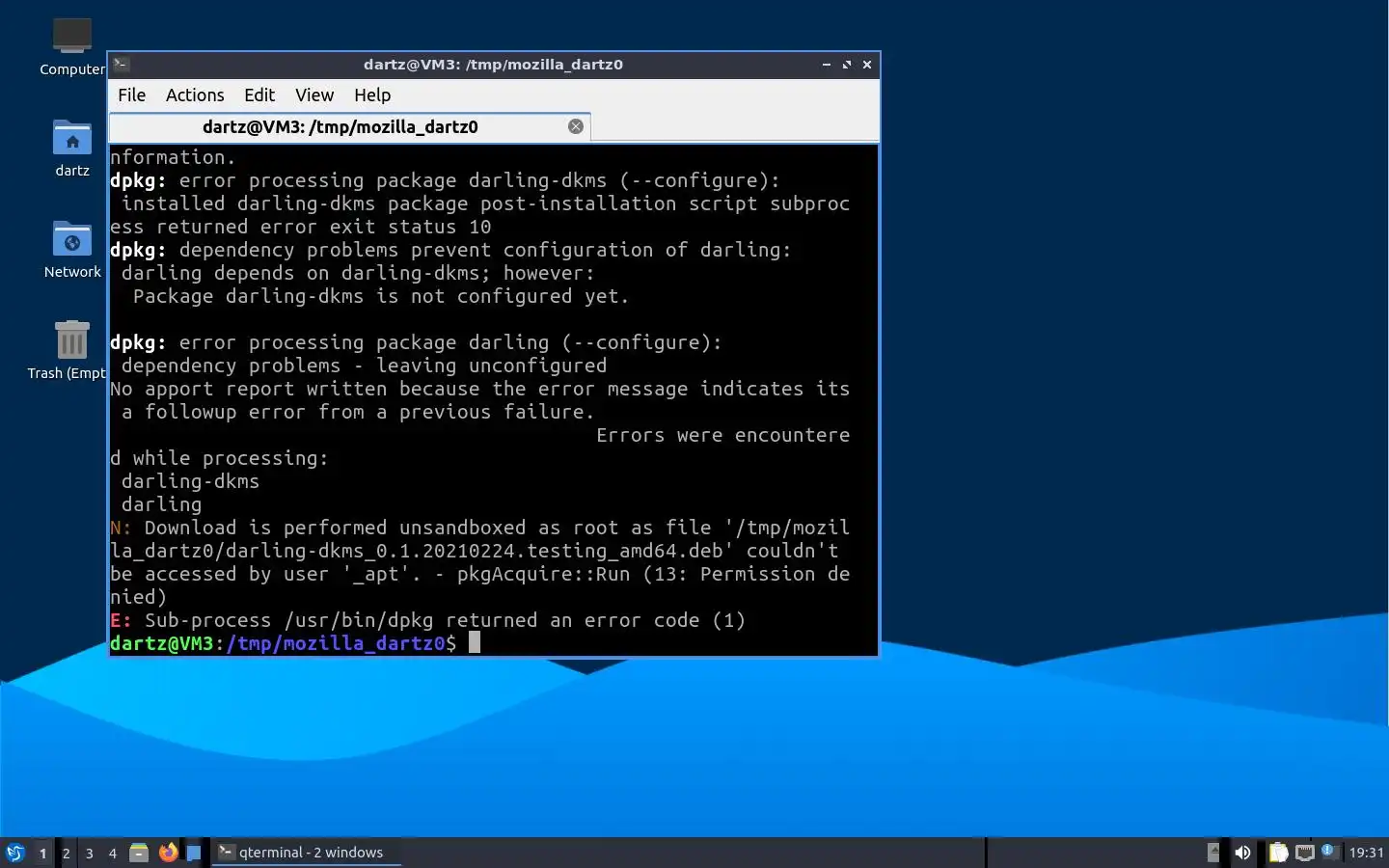Open the volume control tray icon
Image resolution: width=1389 pixels, height=868 pixels.
tap(1242, 853)
